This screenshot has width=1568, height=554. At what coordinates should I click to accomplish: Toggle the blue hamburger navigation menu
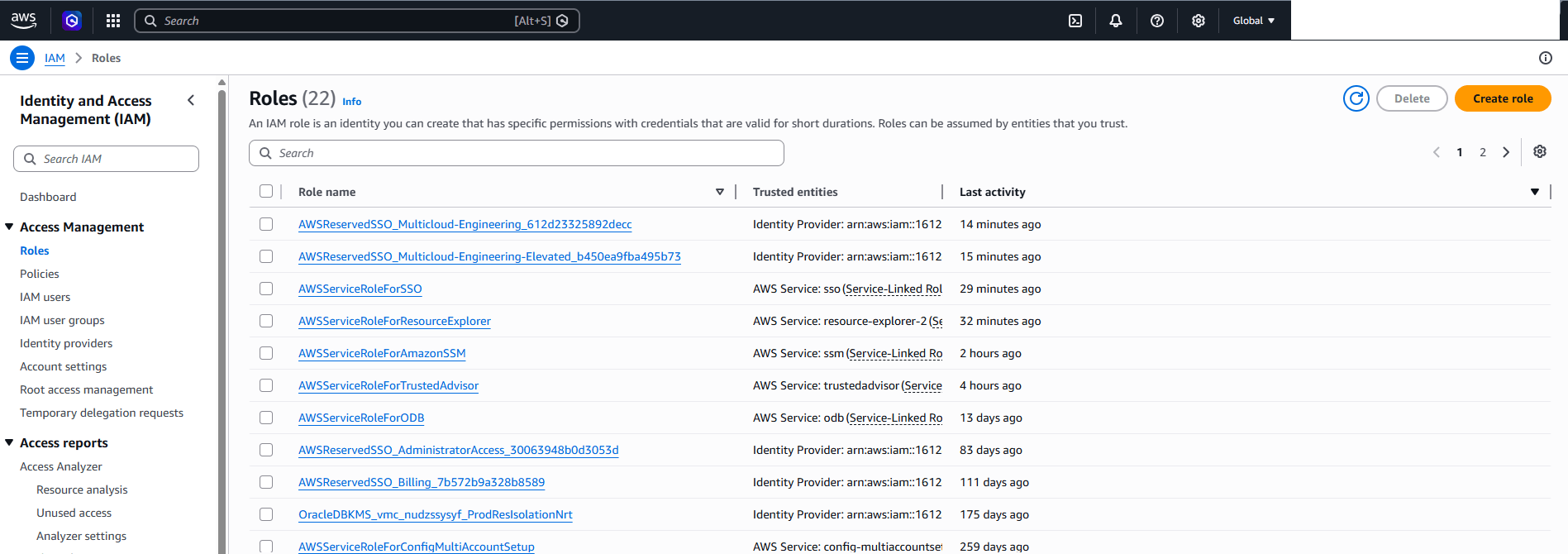[x=22, y=58]
